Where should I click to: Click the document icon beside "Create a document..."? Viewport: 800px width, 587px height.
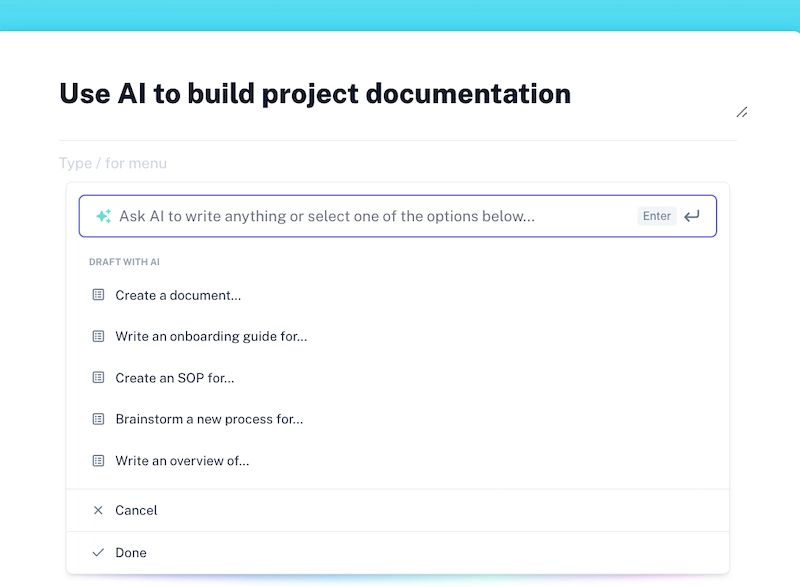point(98,294)
